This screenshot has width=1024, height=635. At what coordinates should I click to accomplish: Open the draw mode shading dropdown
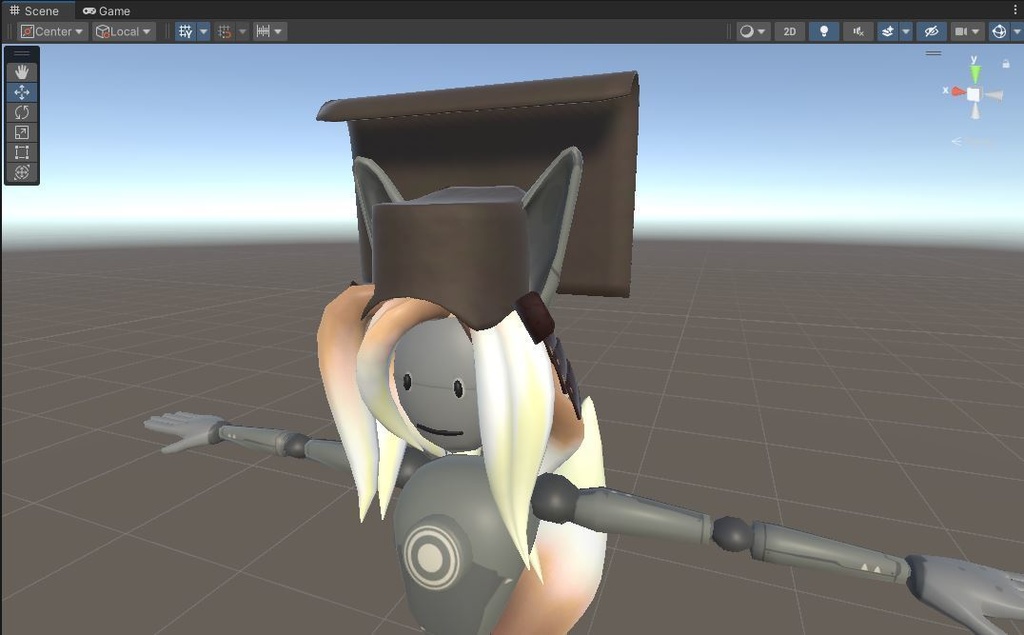[753, 31]
